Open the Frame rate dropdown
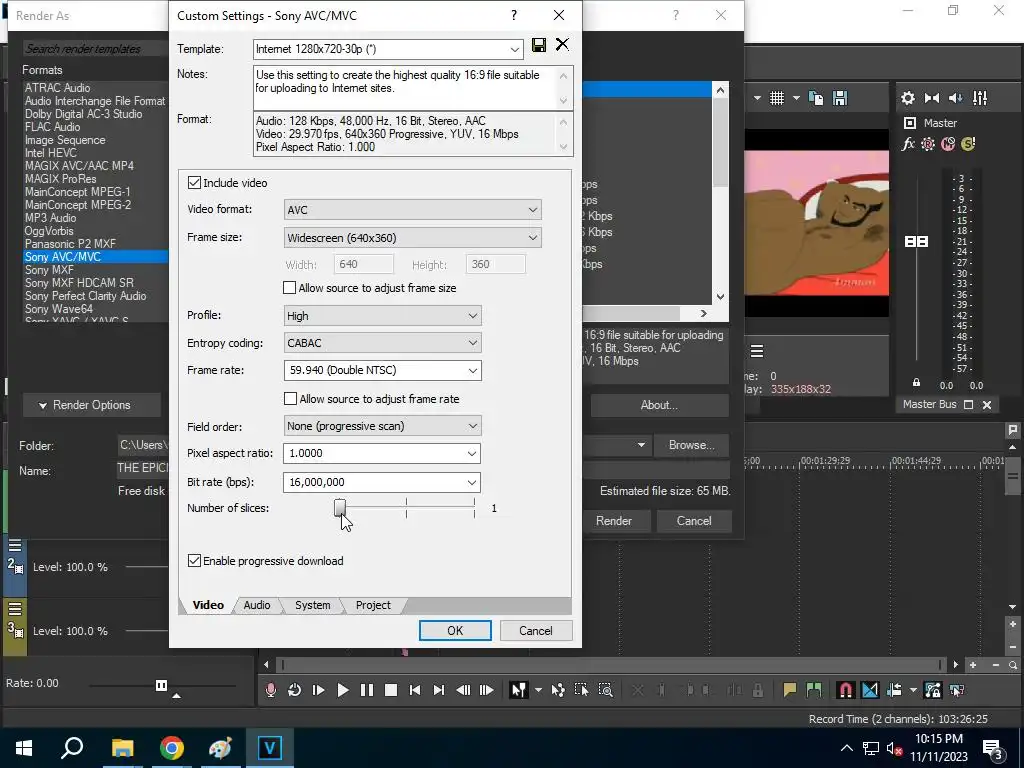 coord(473,370)
